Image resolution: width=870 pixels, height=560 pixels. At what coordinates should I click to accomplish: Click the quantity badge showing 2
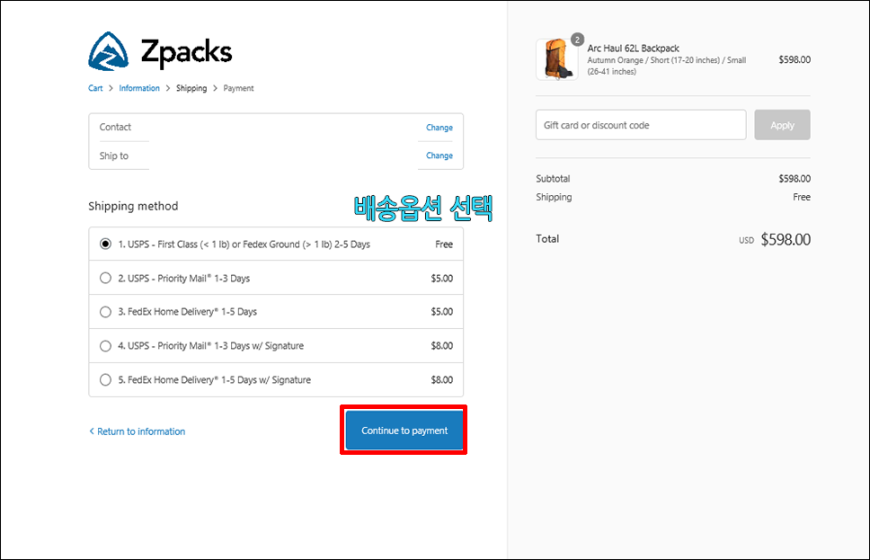[577, 39]
